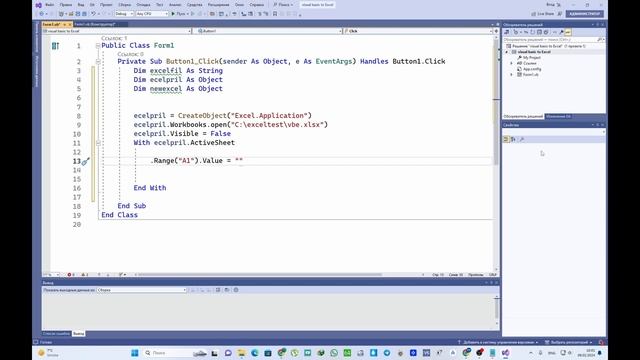Click the Save toolbar icon
This screenshot has height=360, width=640.
[78, 14]
